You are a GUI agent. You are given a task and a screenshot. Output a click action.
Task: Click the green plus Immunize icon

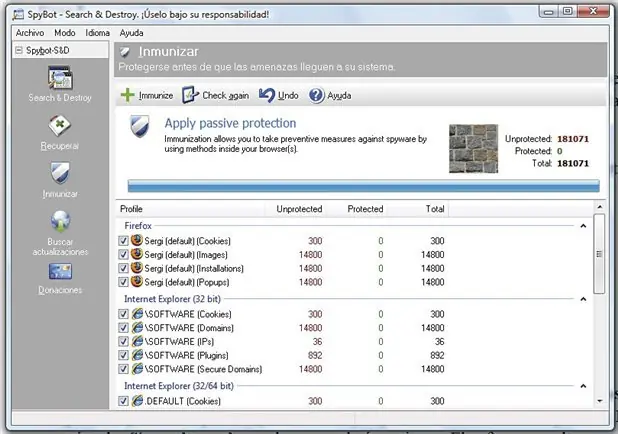[x=127, y=95]
